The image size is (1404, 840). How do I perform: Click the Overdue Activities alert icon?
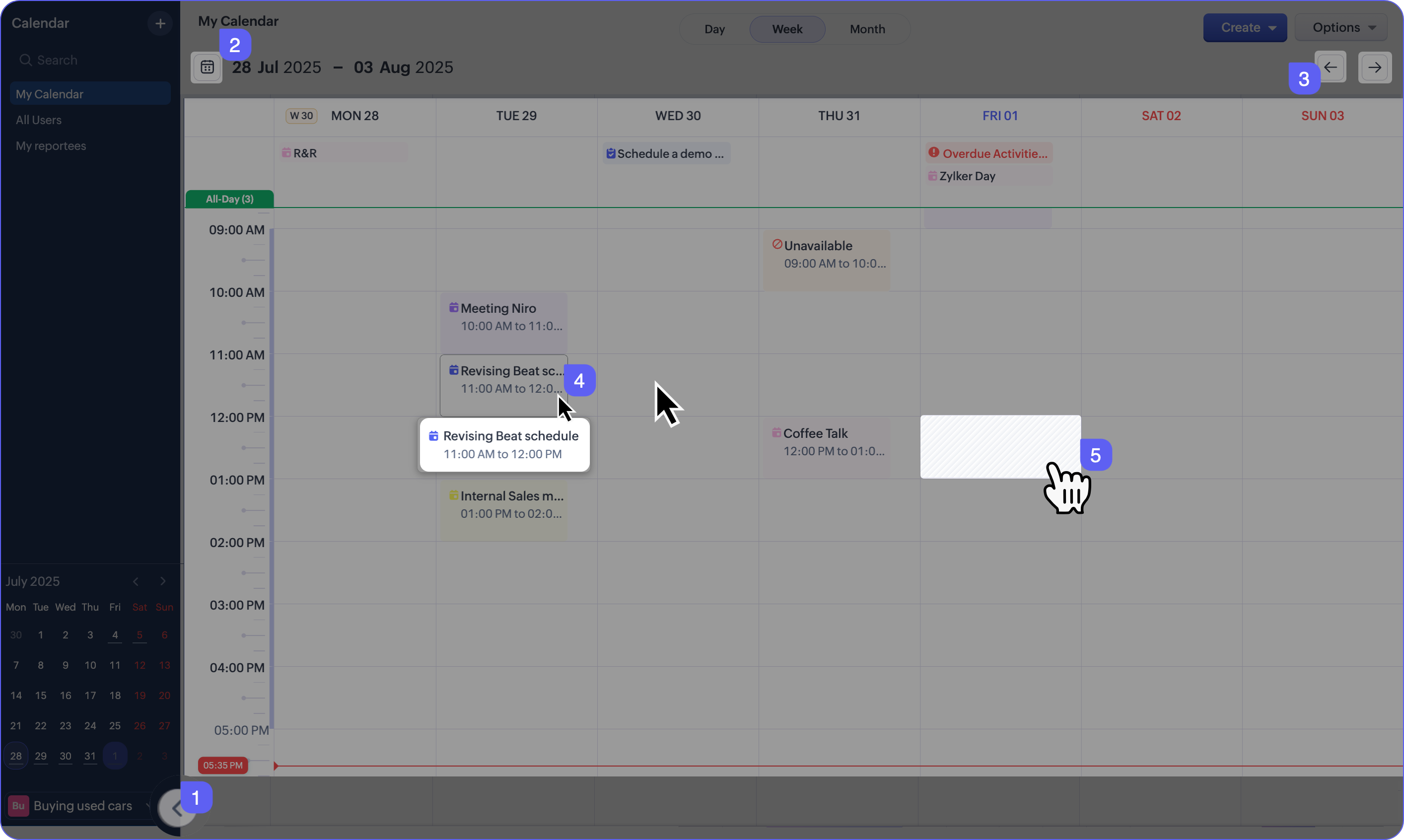pyautogui.click(x=933, y=153)
